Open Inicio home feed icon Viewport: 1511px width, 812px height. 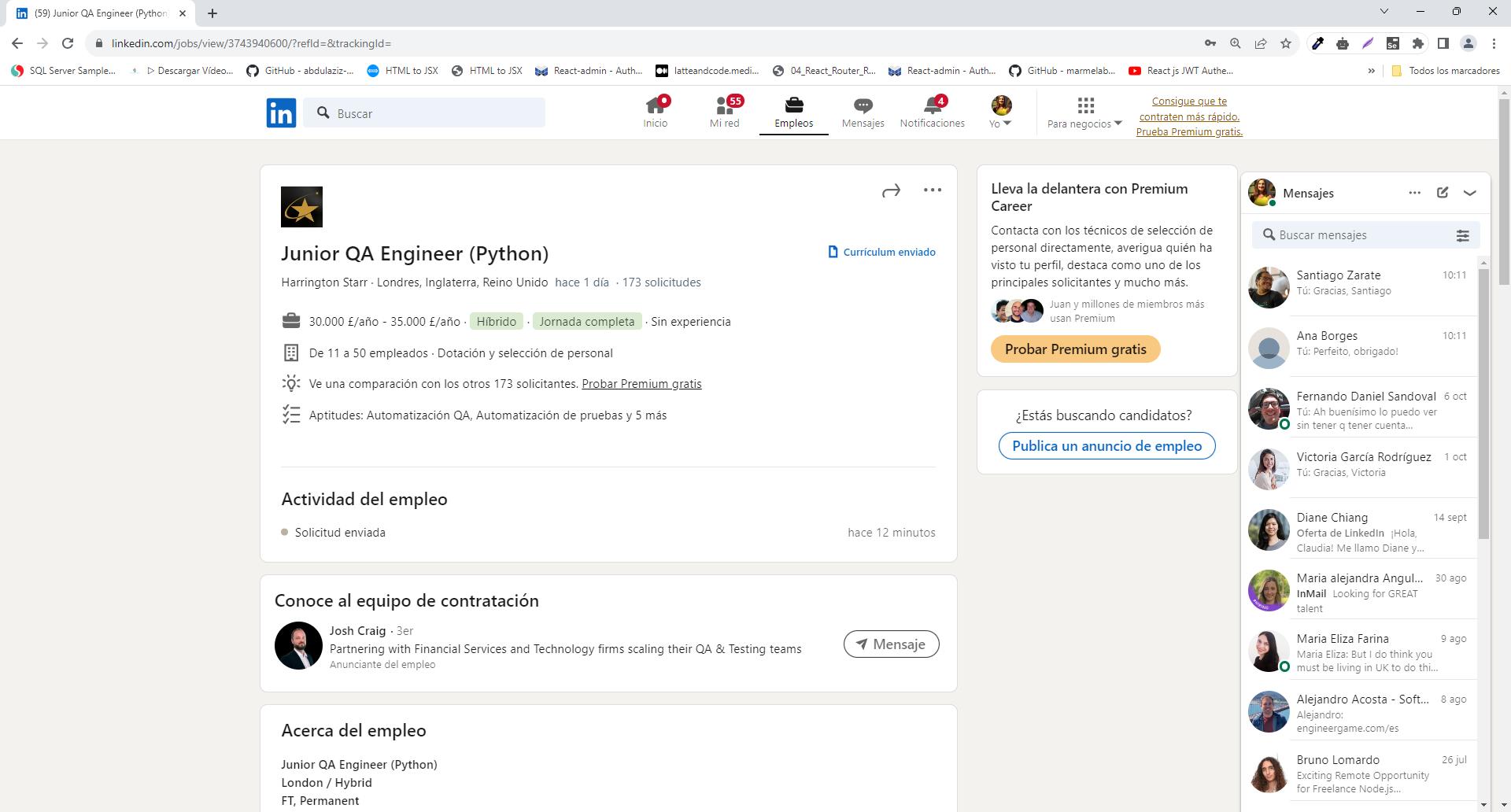point(655,113)
